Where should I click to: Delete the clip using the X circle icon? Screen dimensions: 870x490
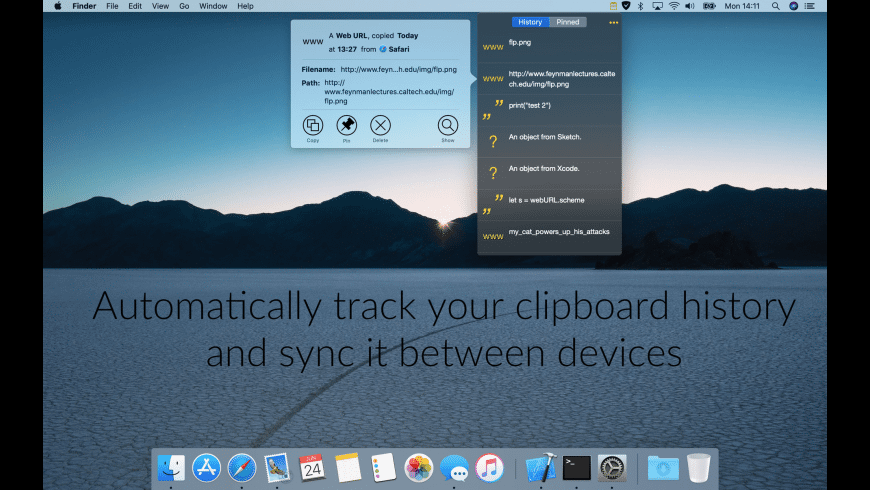[x=381, y=125]
